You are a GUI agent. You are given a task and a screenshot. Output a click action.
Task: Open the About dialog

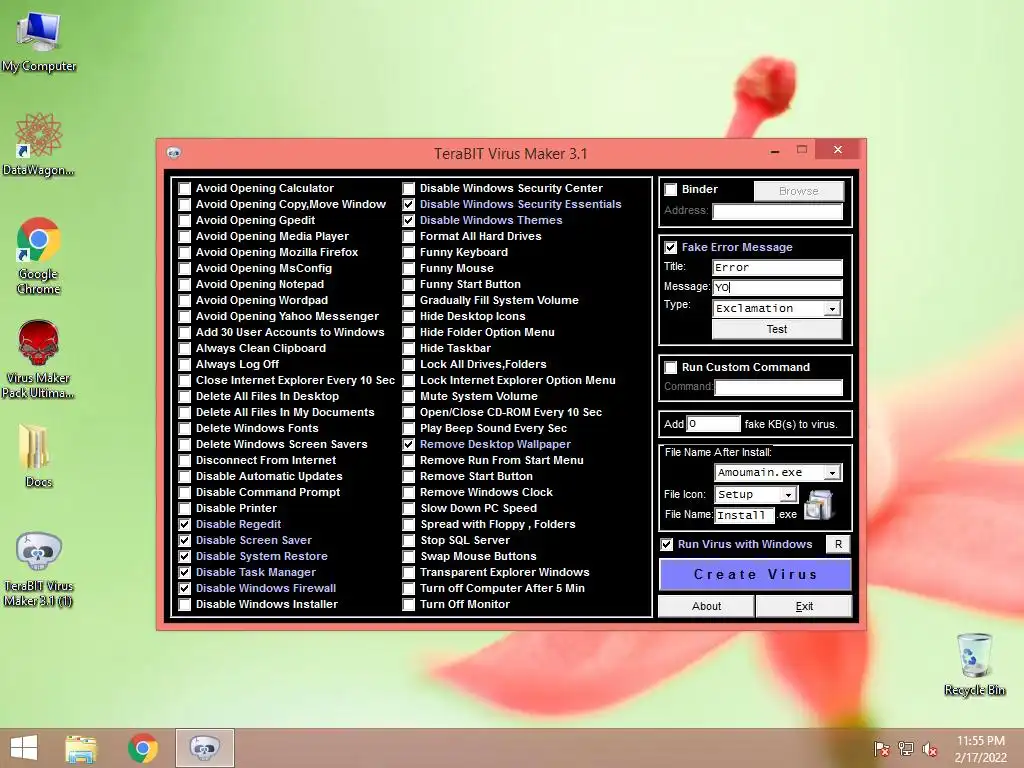(706, 607)
